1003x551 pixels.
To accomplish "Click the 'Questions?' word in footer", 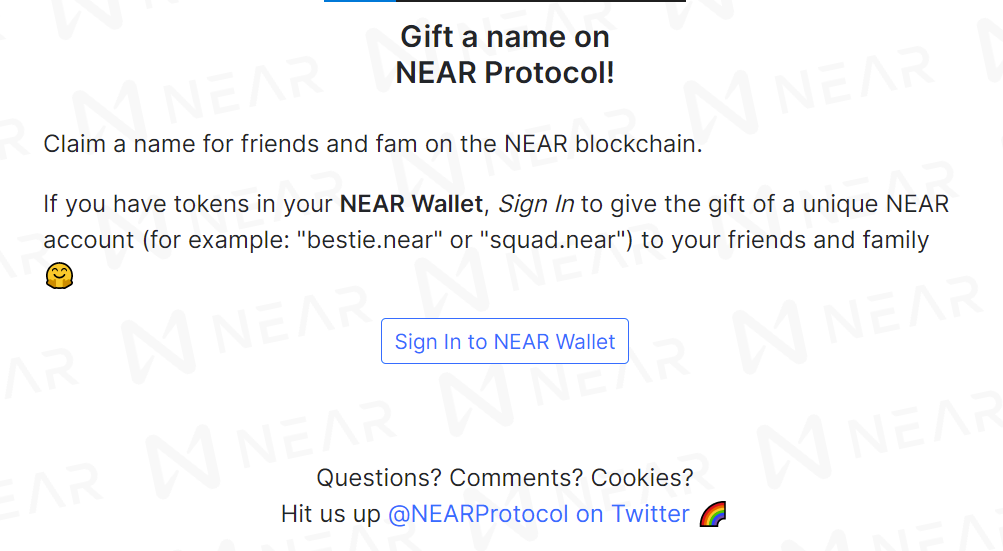I will [x=379, y=478].
